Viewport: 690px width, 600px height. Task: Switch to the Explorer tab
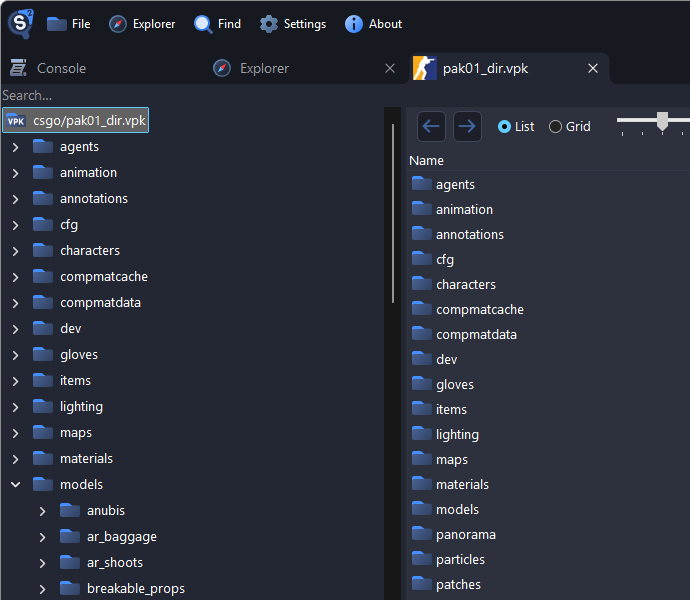(251, 68)
